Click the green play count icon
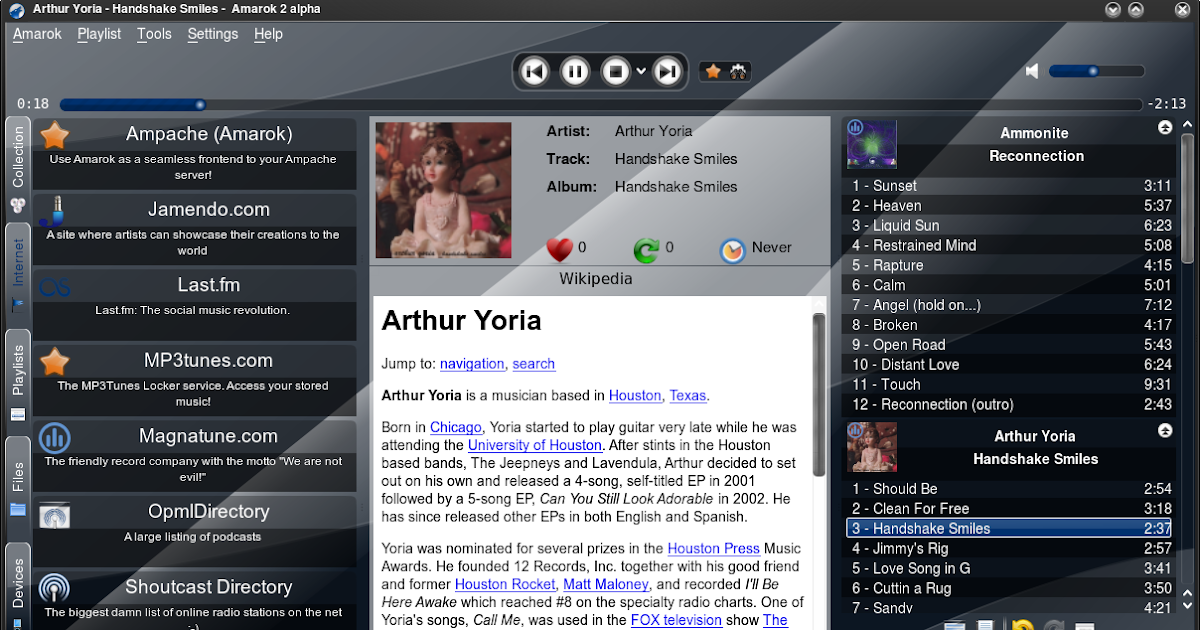The image size is (1200, 630). coord(646,250)
